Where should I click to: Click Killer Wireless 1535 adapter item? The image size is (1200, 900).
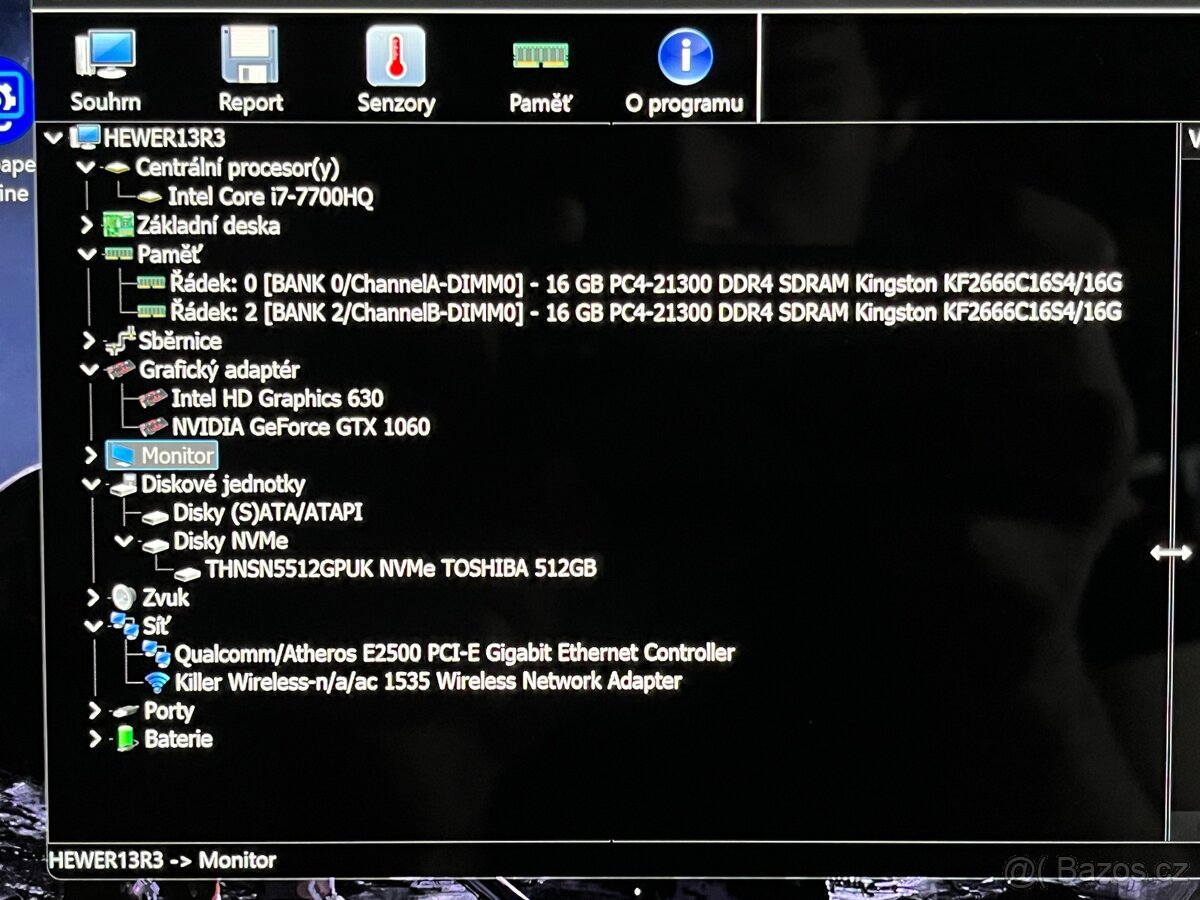coord(427,682)
